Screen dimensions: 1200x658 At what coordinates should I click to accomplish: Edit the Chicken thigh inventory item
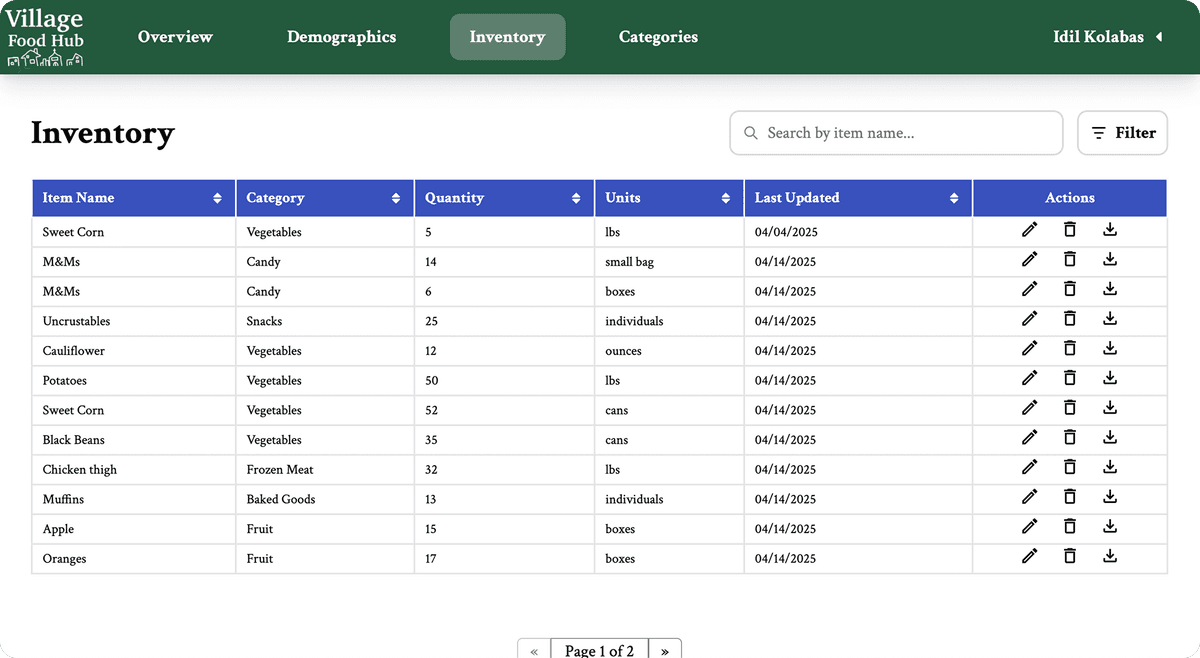coord(1029,467)
